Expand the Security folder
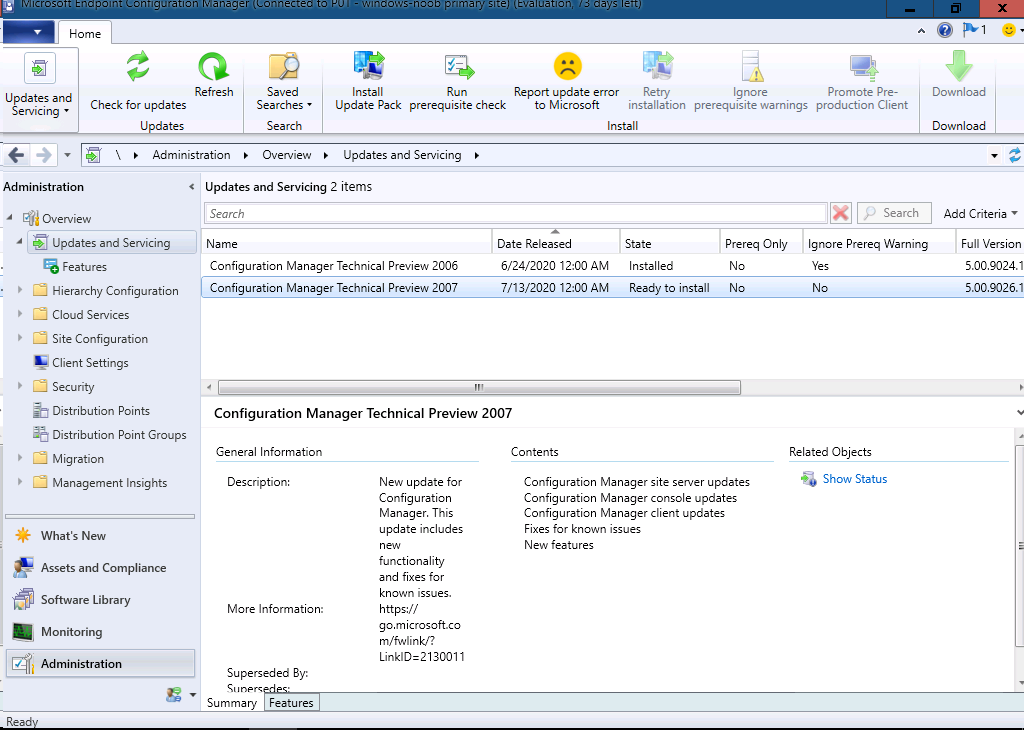The height and width of the screenshot is (730, 1024). (x=20, y=385)
